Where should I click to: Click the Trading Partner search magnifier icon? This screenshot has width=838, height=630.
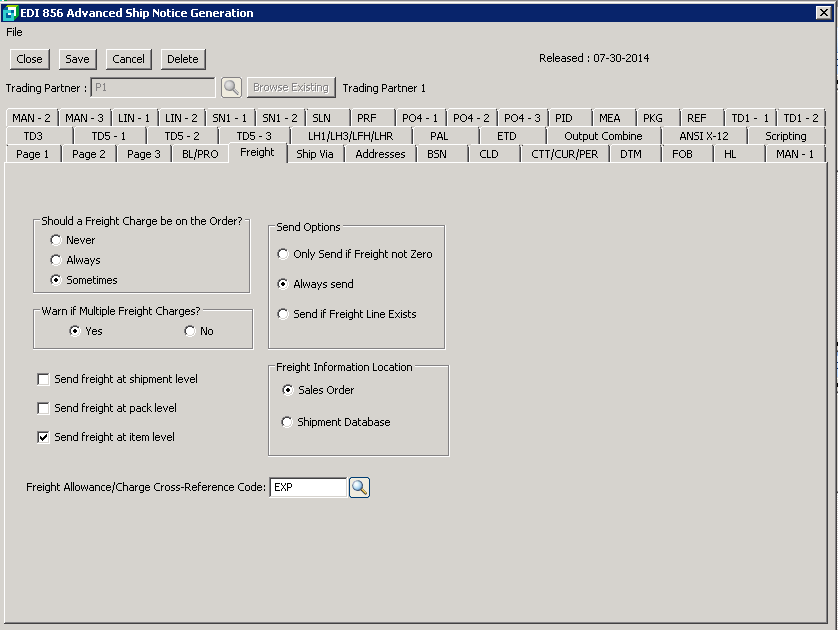[231, 87]
